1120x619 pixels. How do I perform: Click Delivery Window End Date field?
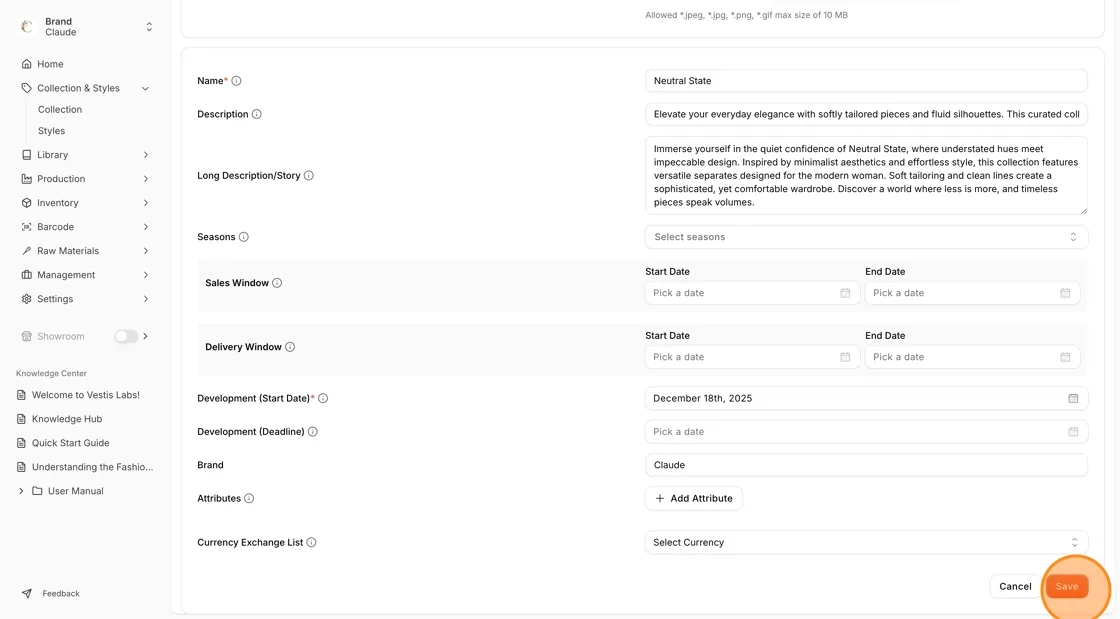[x=972, y=357]
